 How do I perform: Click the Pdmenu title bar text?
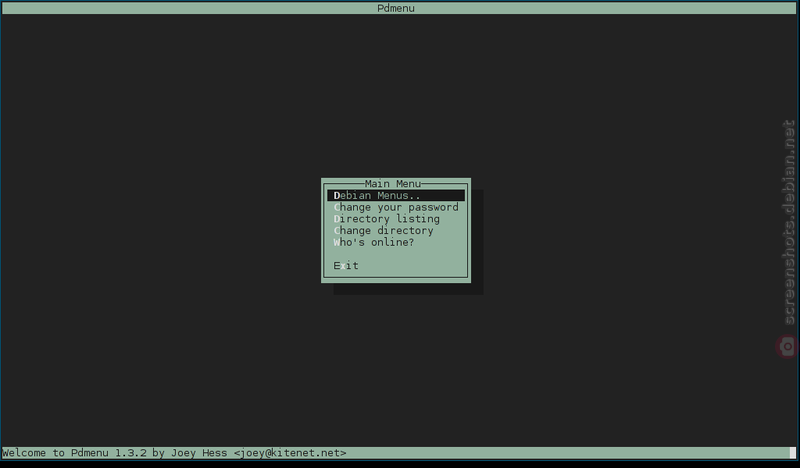tap(396, 8)
